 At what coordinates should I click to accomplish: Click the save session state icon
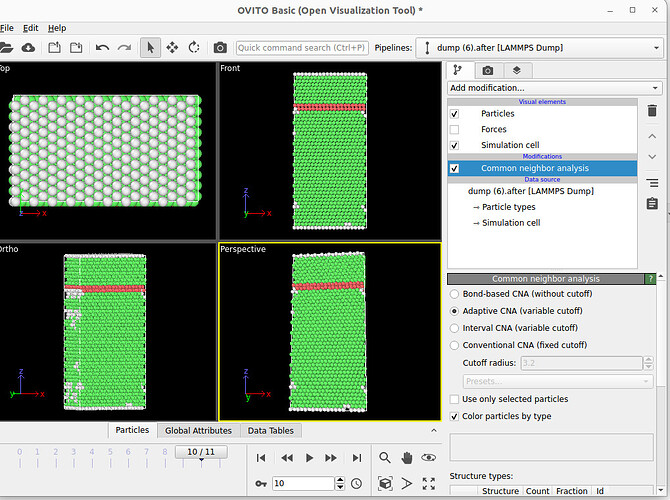point(54,47)
